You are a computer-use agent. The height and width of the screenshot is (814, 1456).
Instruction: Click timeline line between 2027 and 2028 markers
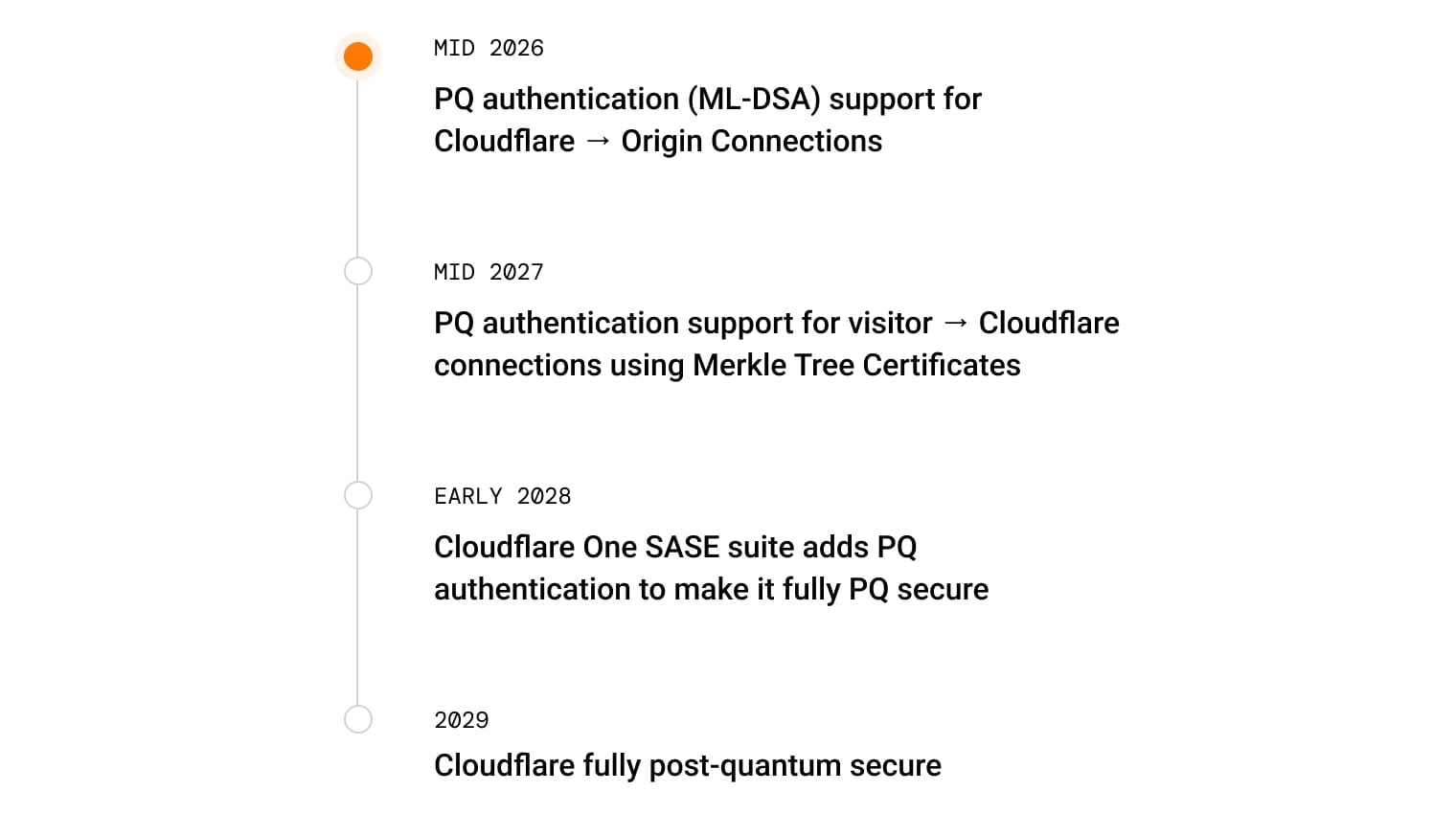[357, 383]
